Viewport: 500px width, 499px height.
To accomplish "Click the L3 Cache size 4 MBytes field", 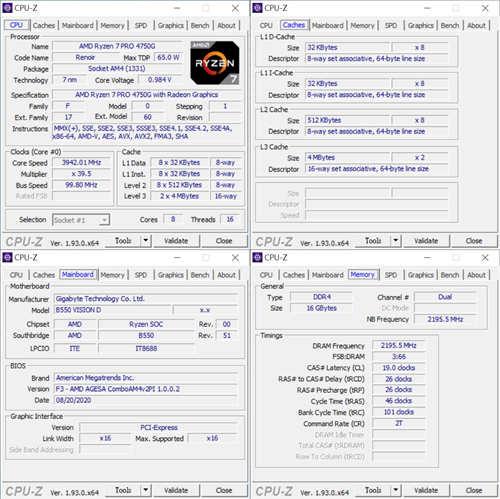I will (x=347, y=157).
